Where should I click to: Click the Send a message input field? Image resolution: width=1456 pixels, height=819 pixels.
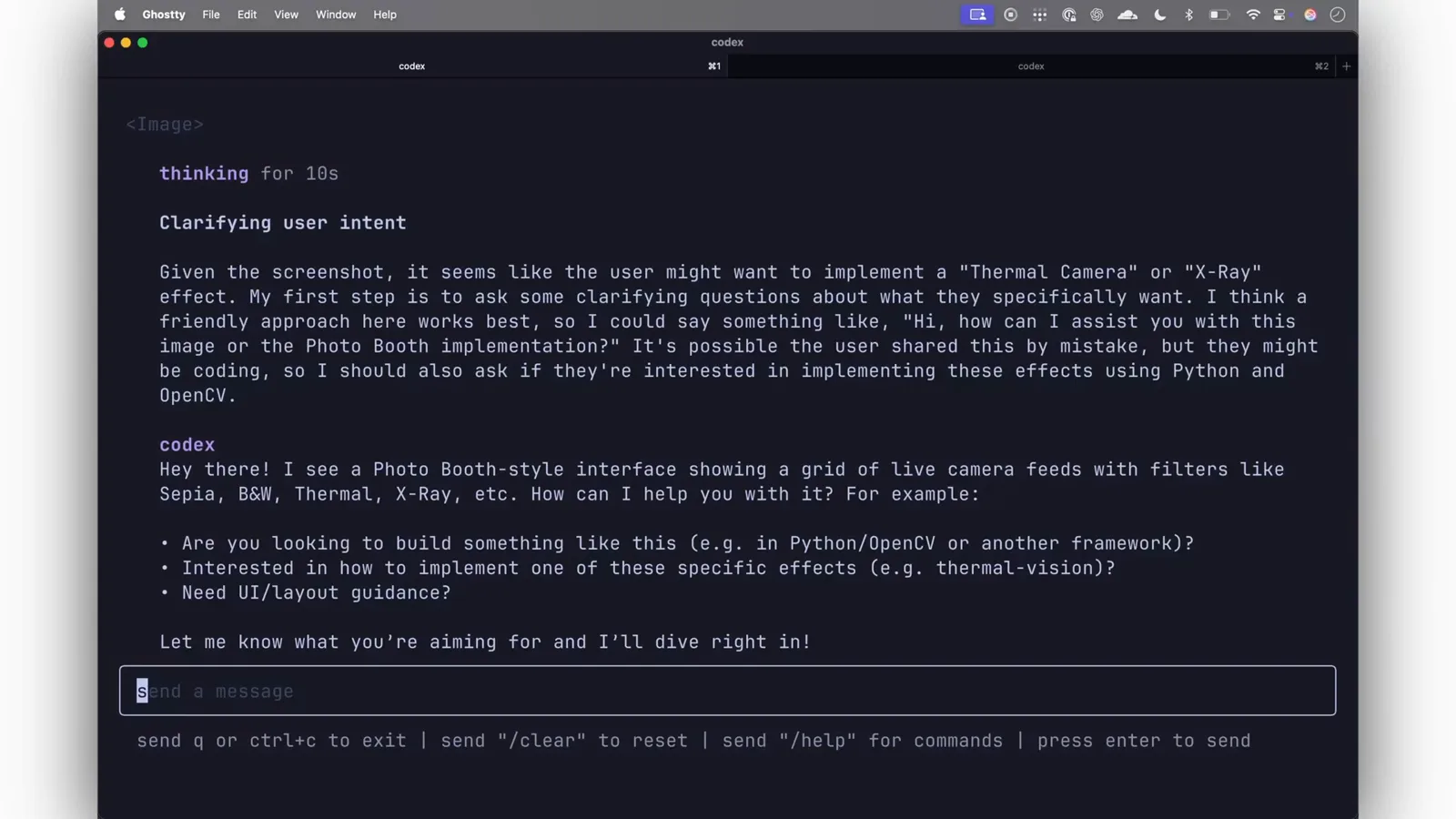tap(727, 691)
